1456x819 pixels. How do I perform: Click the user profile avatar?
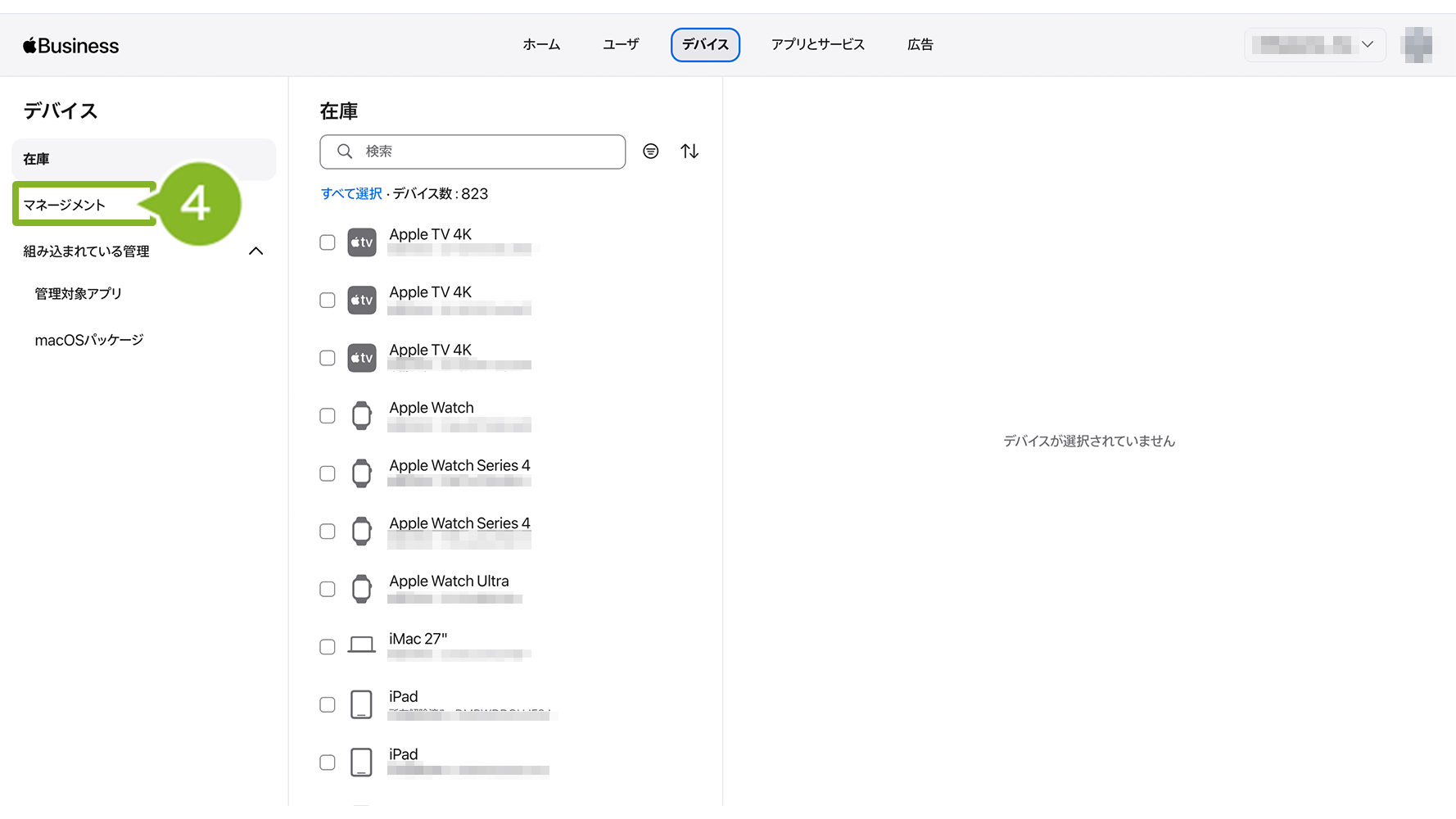click(x=1417, y=45)
